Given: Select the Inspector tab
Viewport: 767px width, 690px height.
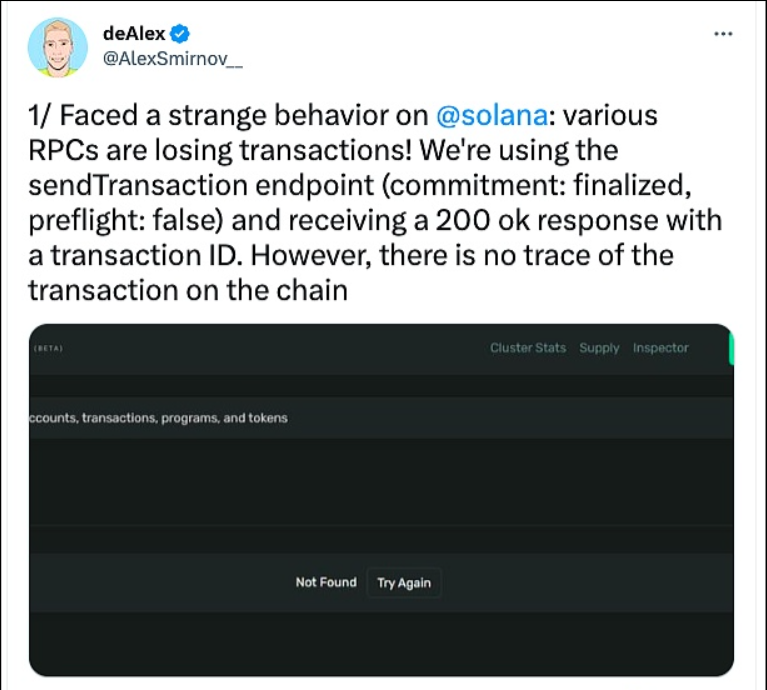Looking at the screenshot, I should pyautogui.click(x=660, y=348).
